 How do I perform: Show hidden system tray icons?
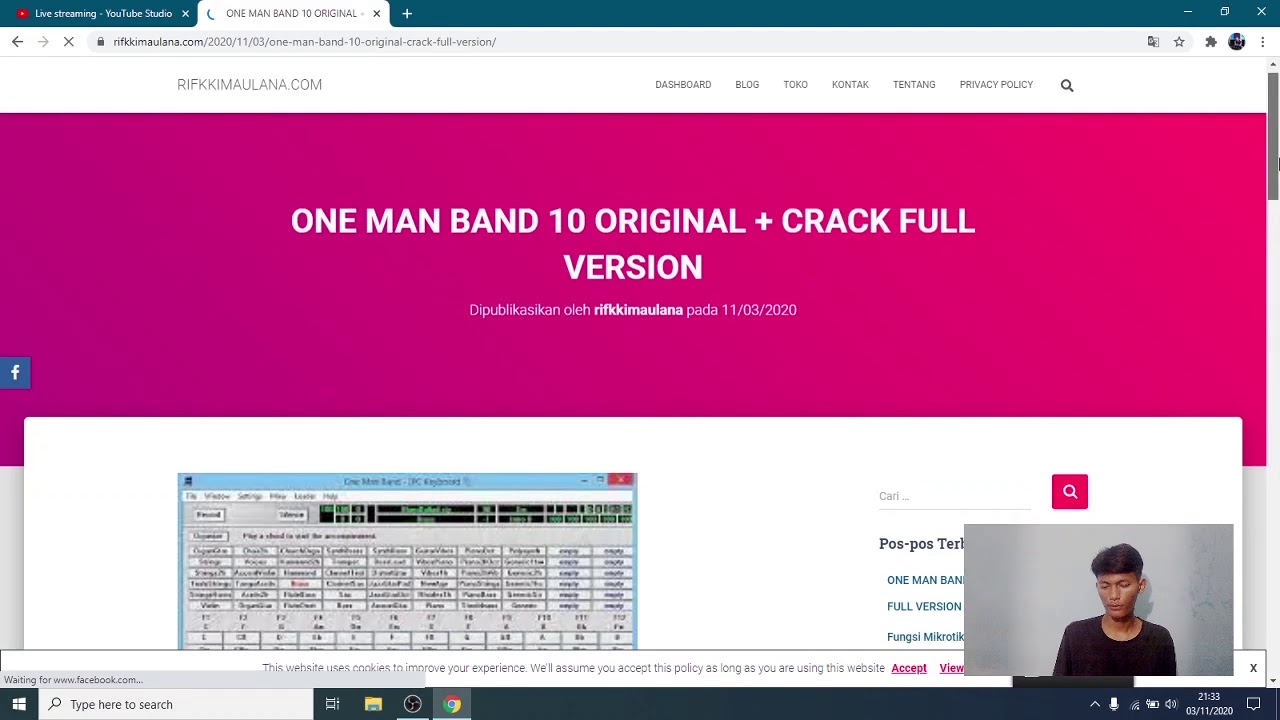[1095, 704]
